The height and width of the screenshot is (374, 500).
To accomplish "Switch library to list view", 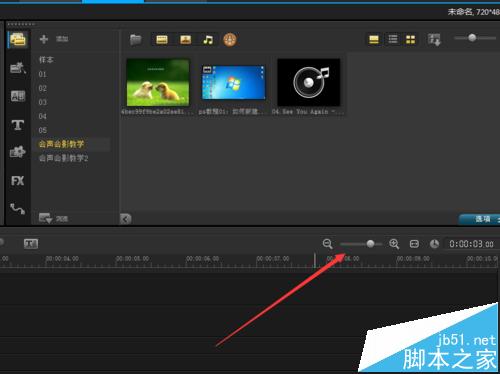I will click(393, 40).
